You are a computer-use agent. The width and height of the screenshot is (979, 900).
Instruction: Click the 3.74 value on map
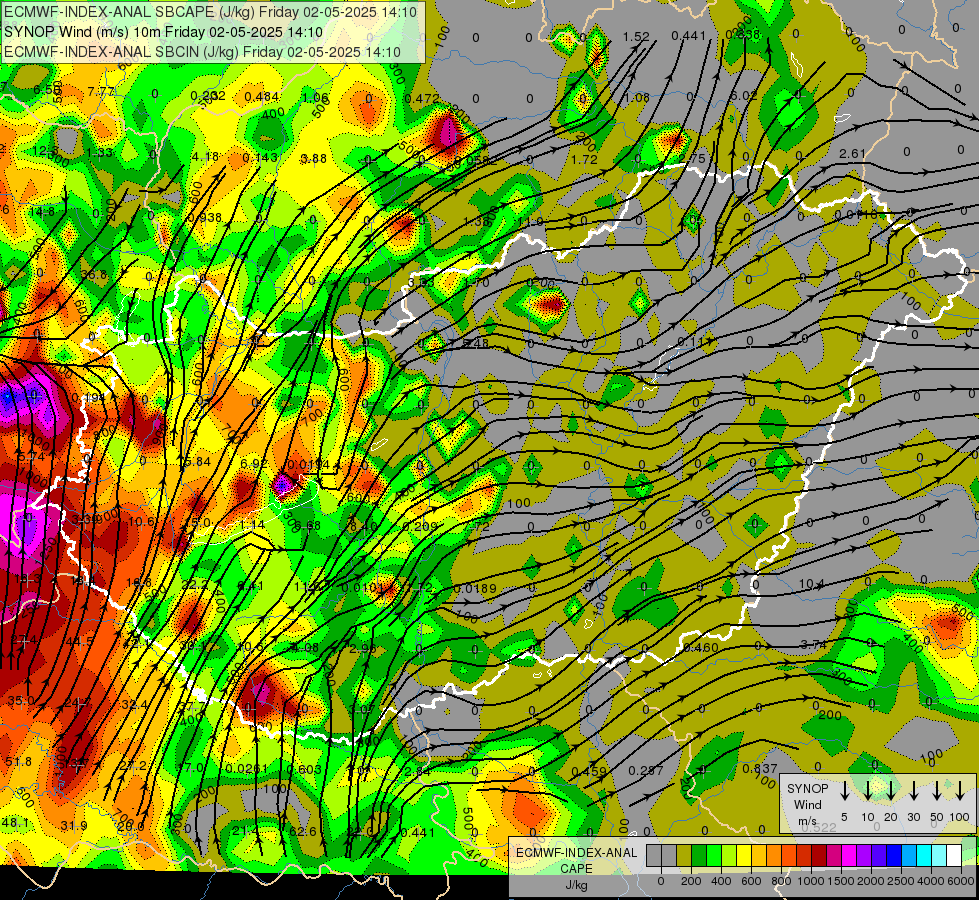[x=813, y=645]
